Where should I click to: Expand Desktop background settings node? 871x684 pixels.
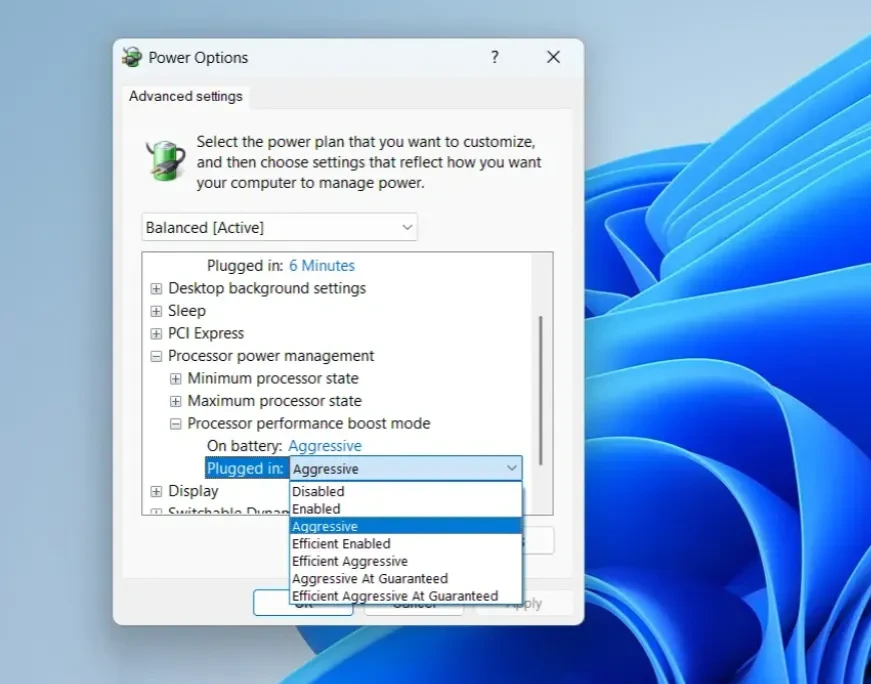(x=157, y=288)
